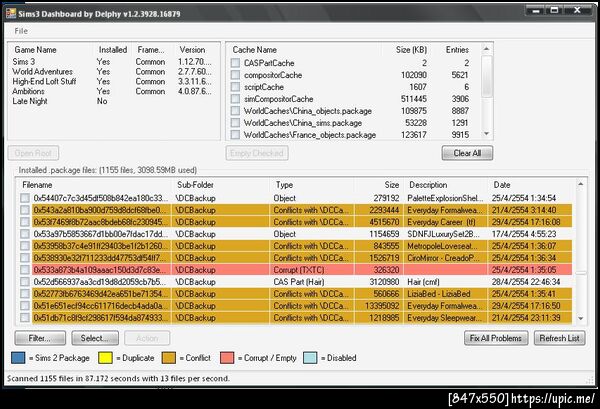Select file with LiziaBed description

296,294
